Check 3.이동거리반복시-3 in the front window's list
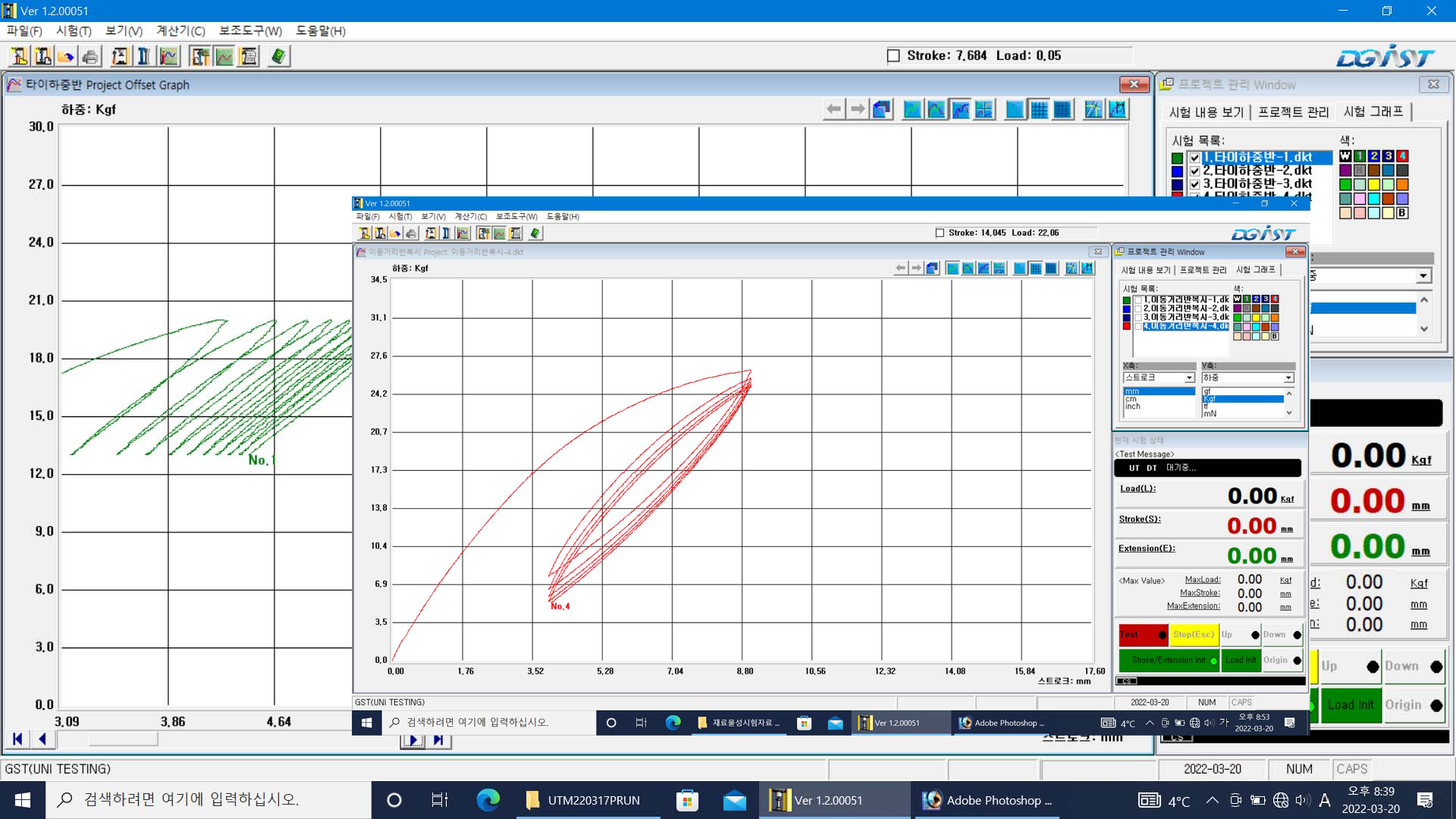 tap(1137, 318)
